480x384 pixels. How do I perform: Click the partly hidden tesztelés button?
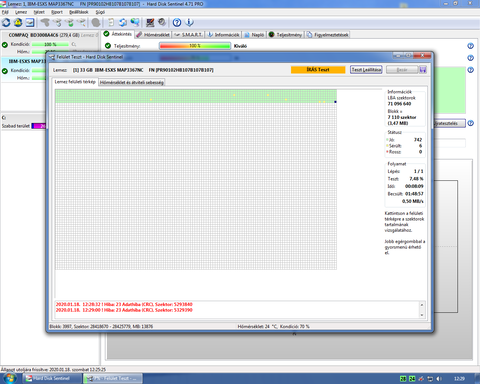pyautogui.click(x=449, y=123)
